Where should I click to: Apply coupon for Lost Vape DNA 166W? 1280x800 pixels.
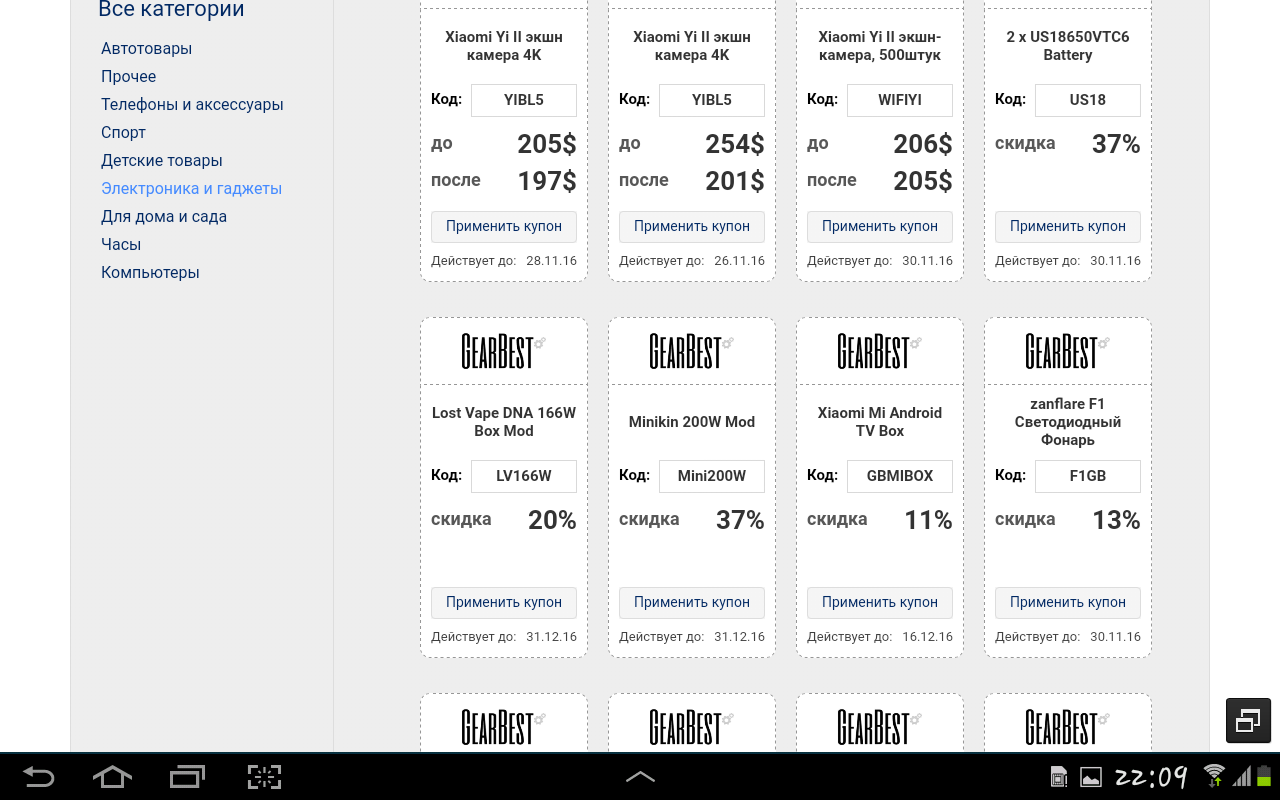504,602
